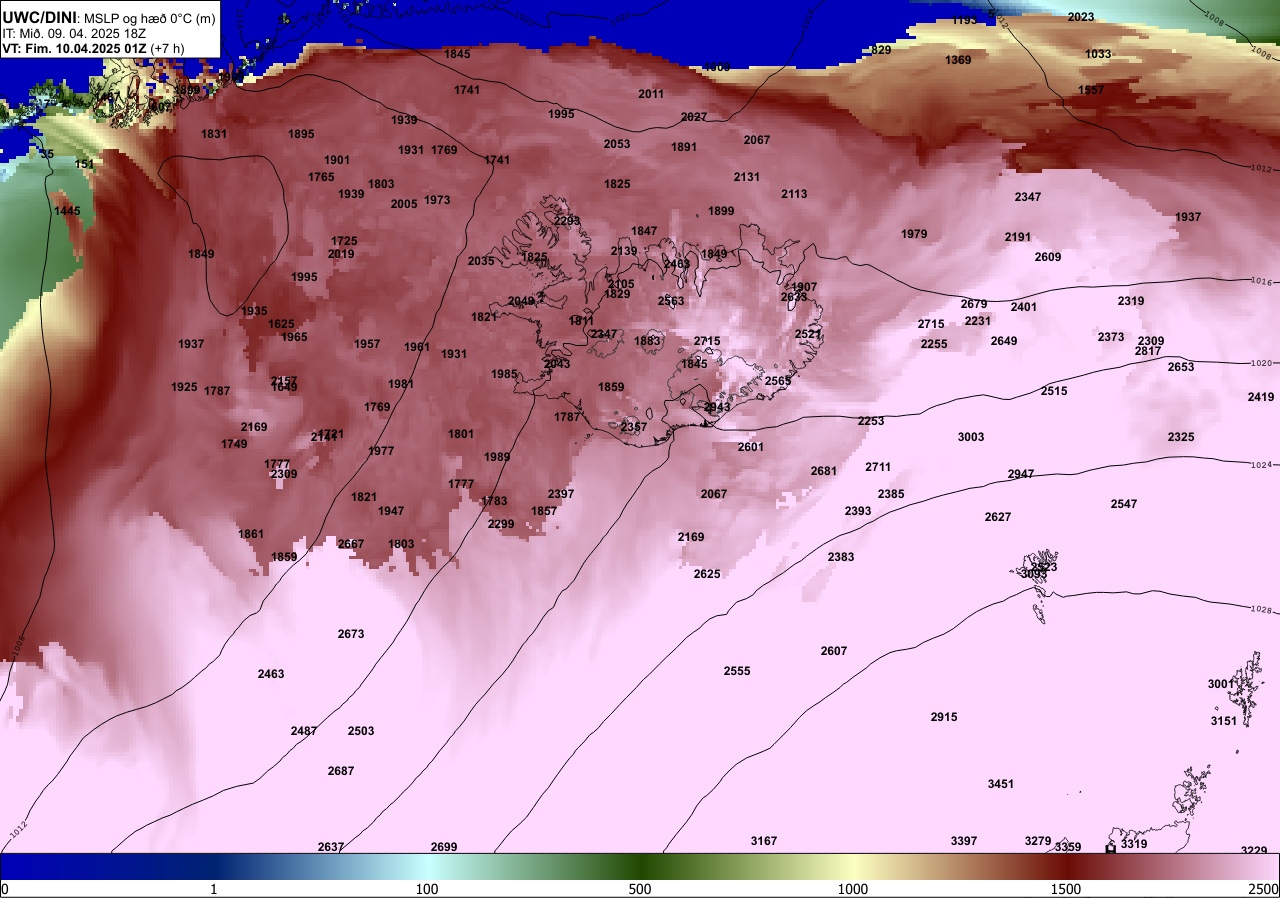Click the height value 2601
The image size is (1280, 898).
tap(751, 447)
